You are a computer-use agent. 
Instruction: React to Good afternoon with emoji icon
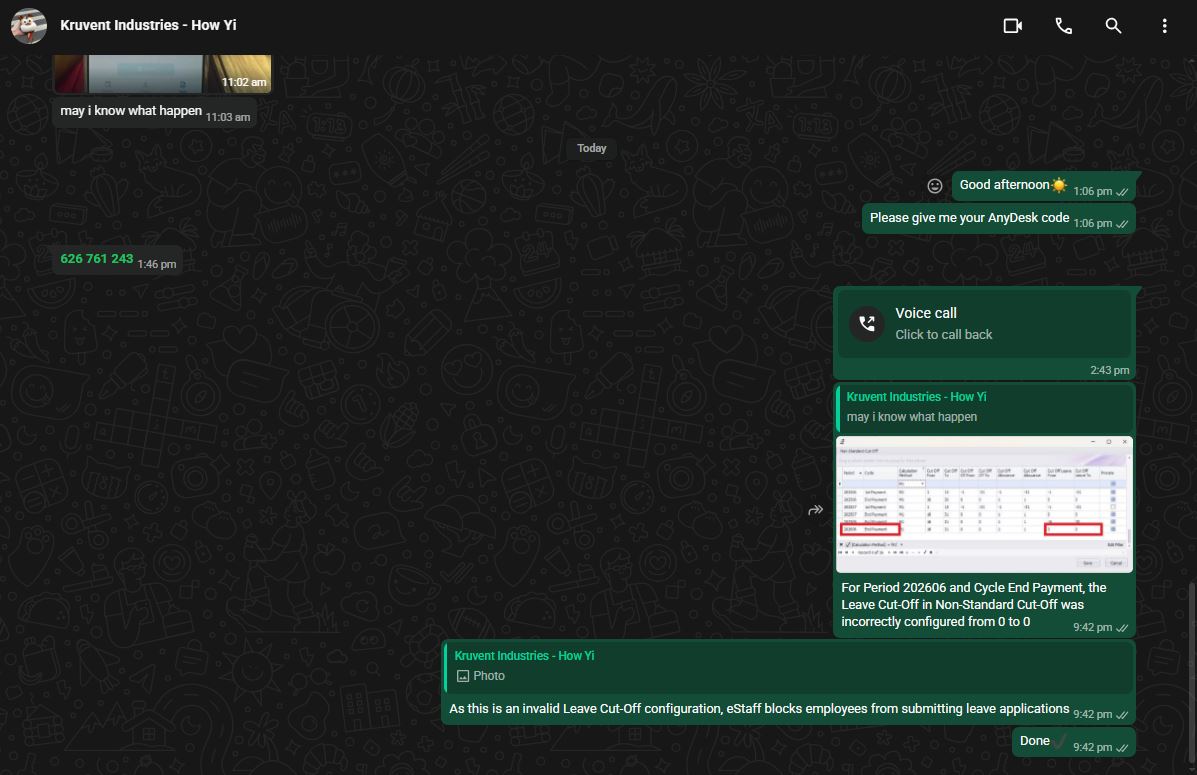[x=934, y=186]
